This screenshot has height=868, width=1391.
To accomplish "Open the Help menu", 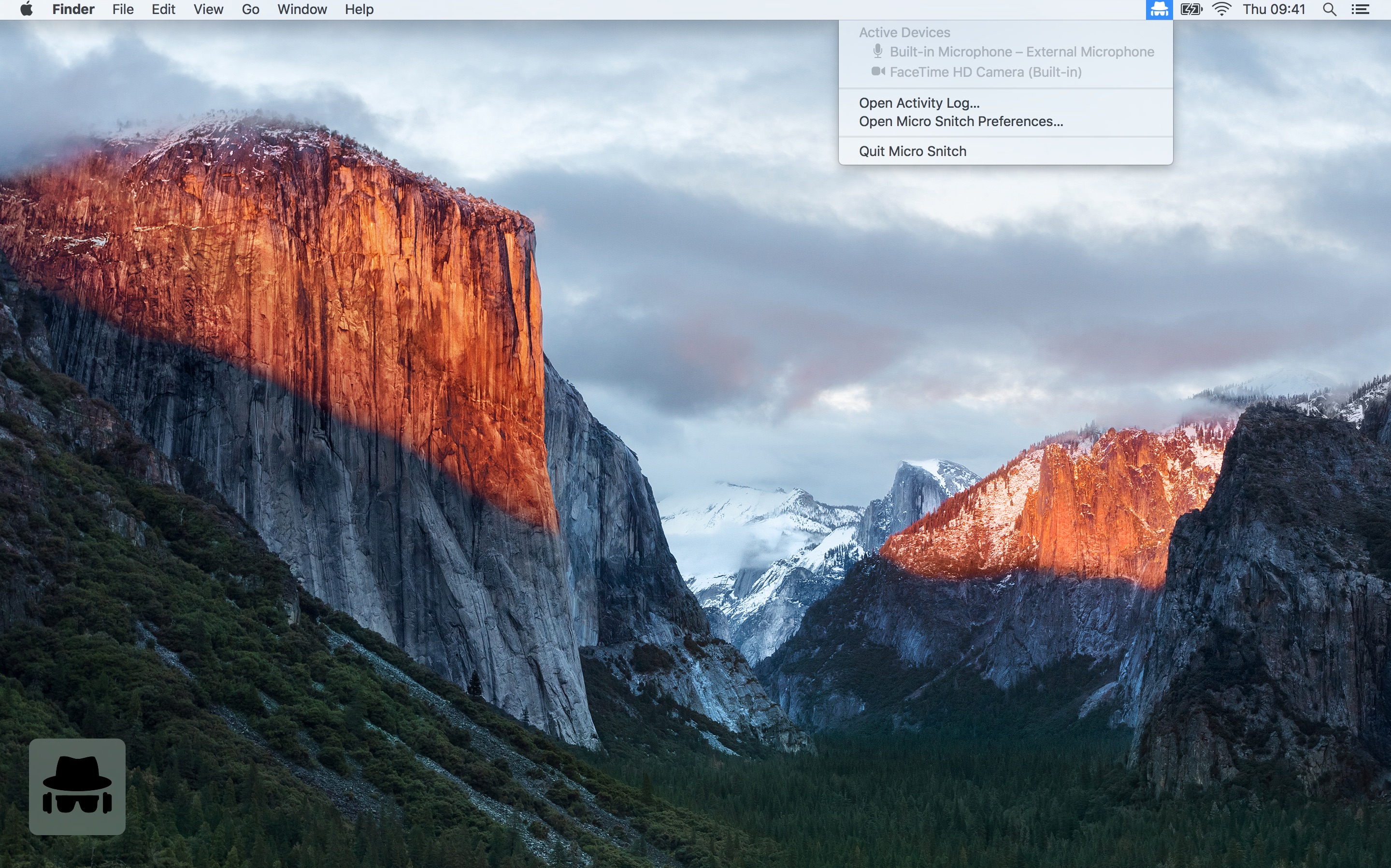I will coord(359,9).
